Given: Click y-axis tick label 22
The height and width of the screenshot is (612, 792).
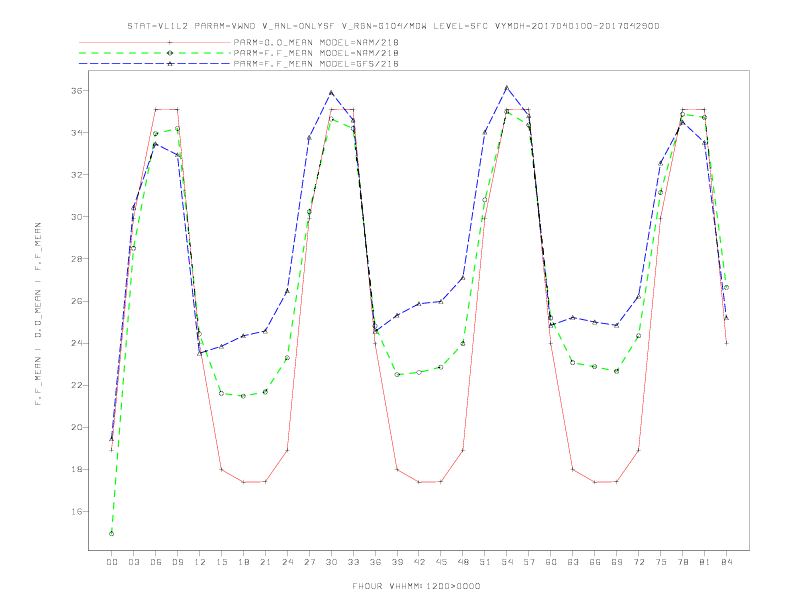Looking at the screenshot, I should tap(76, 385).
